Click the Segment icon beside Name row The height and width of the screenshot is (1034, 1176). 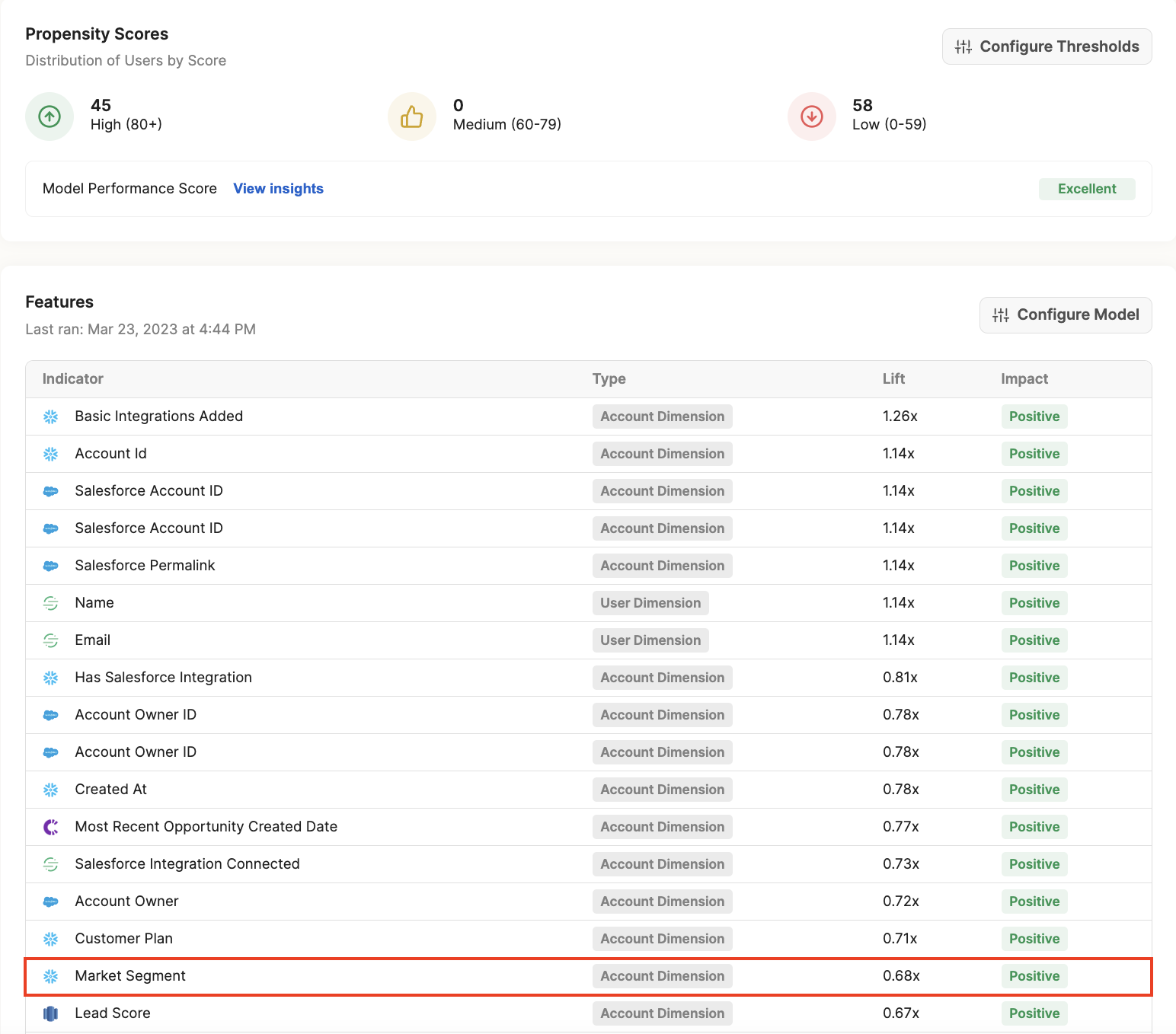click(51, 603)
